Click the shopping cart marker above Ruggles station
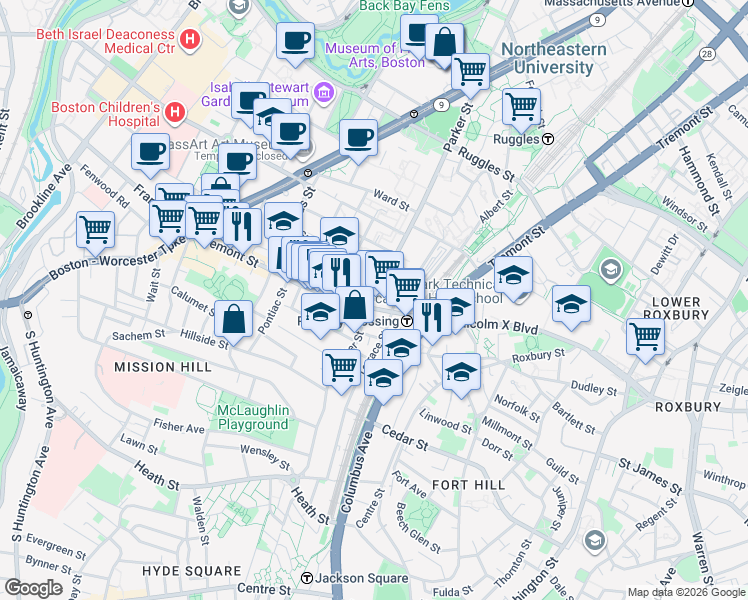The height and width of the screenshot is (600, 748). [x=521, y=107]
